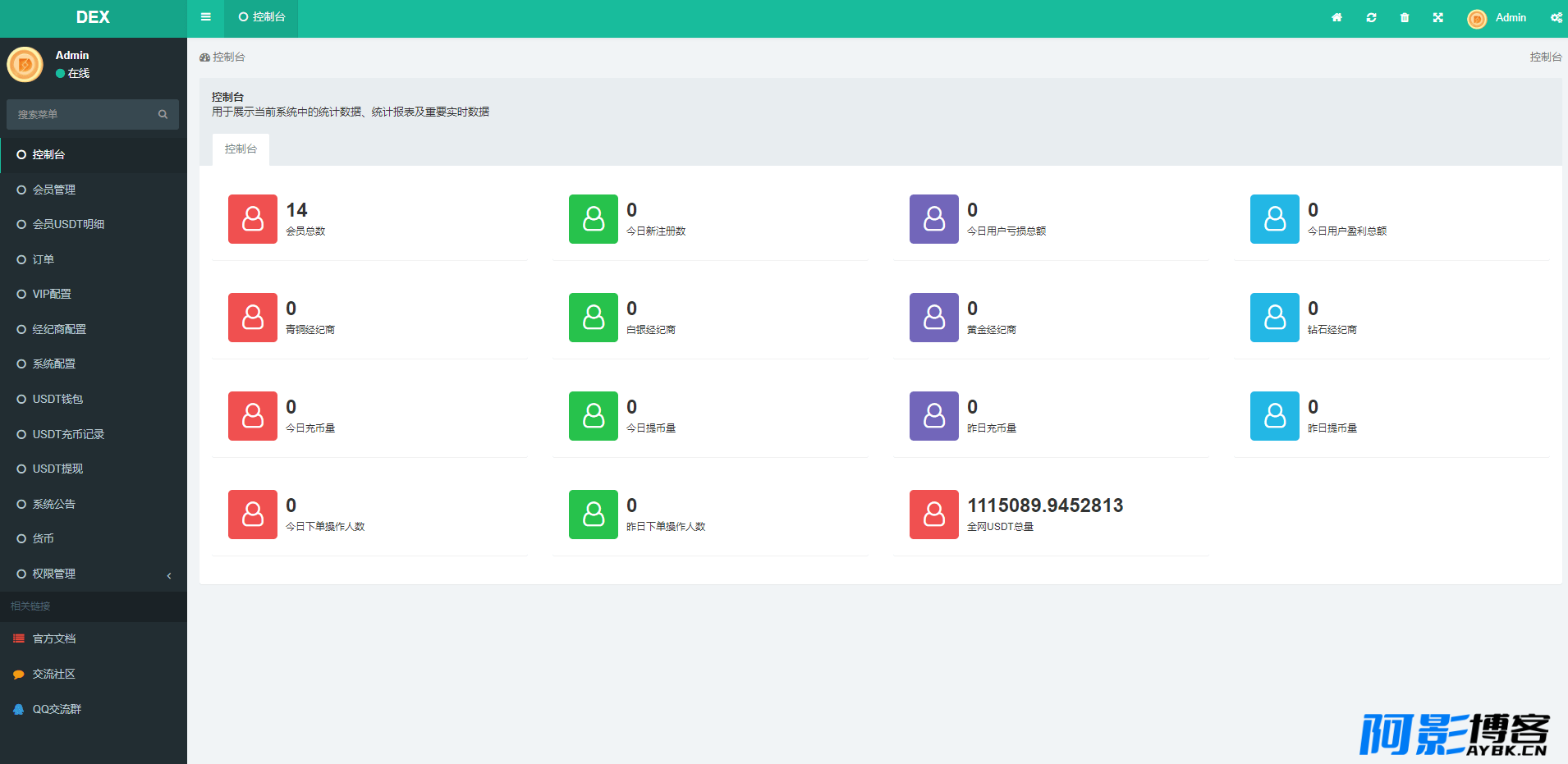Select the 控制台 panel tab
1568x764 pixels.
pyautogui.click(x=241, y=149)
